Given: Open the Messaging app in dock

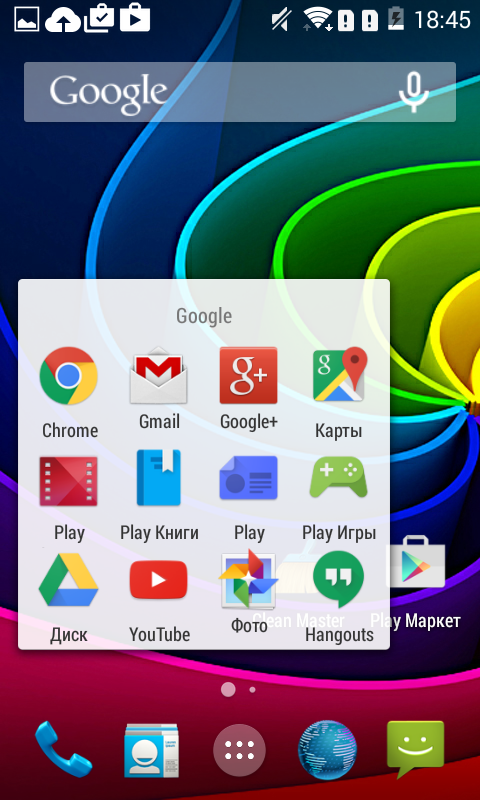Looking at the screenshot, I should [x=415, y=749].
